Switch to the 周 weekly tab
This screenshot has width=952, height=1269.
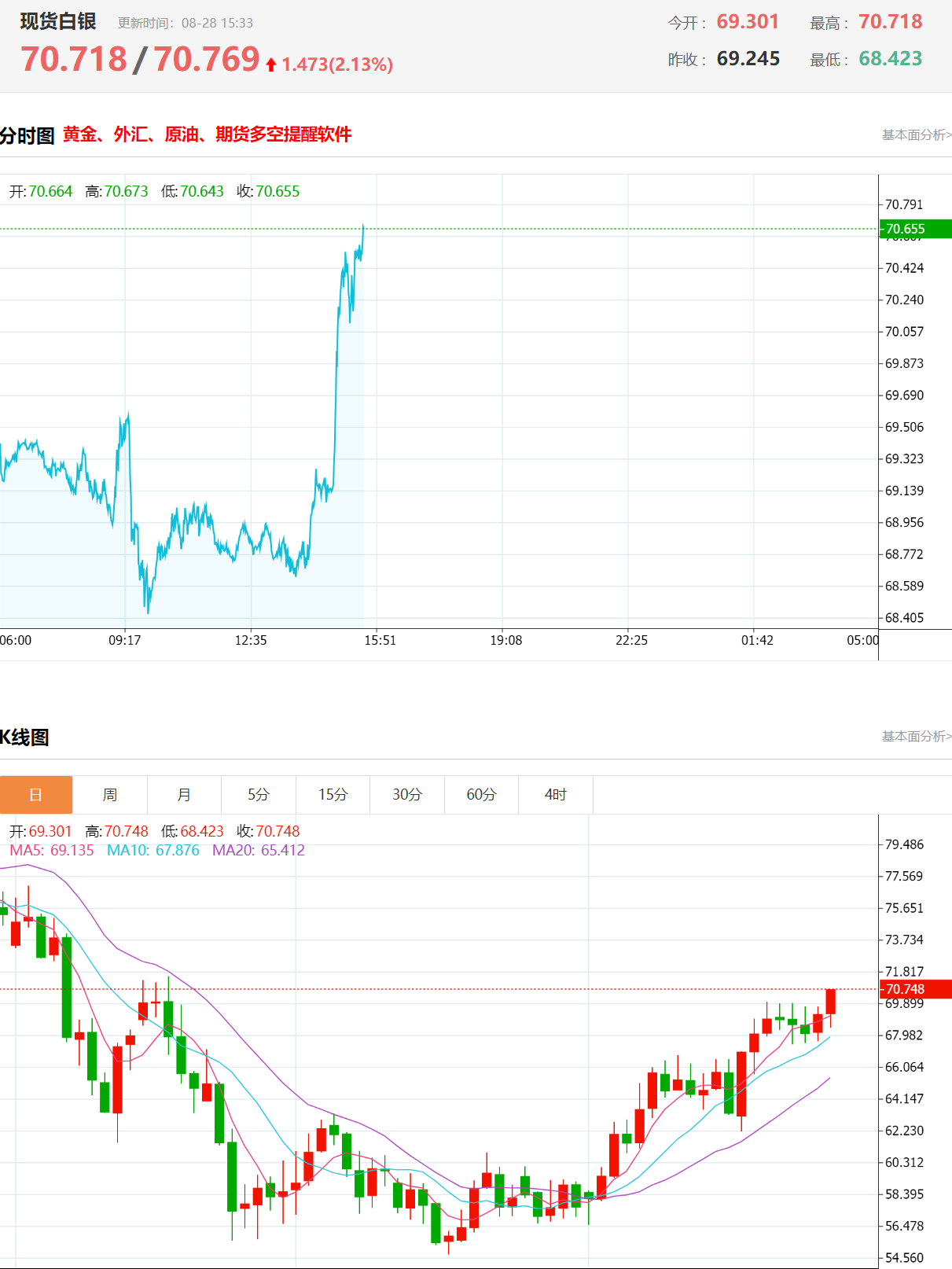(x=110, y=795)
